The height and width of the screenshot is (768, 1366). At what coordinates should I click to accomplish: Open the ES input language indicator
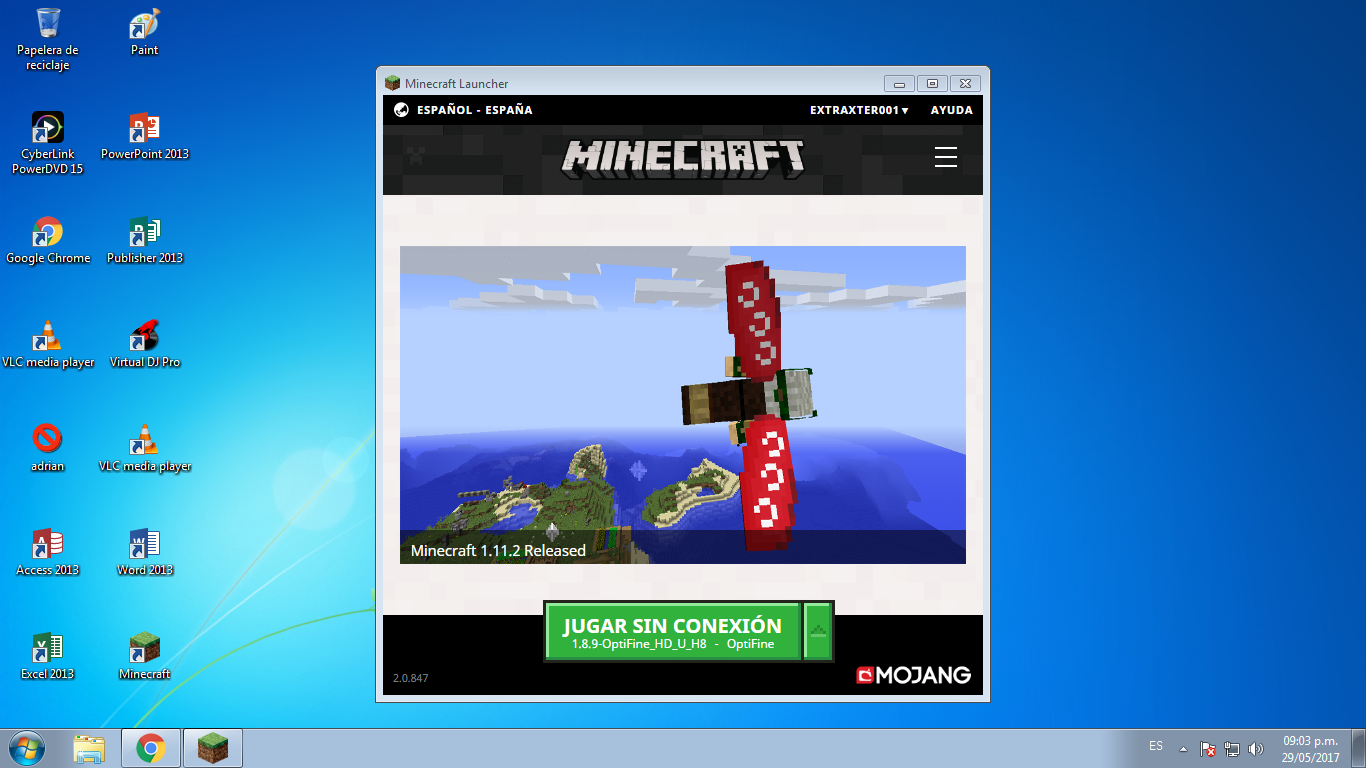[x=1156, y=747]
